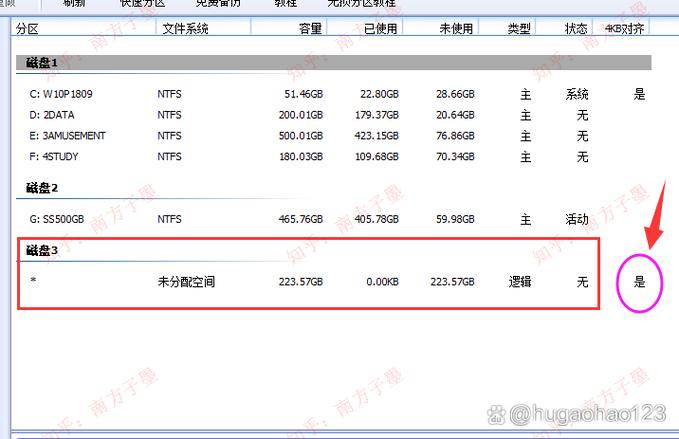Click the 465.76GB capacity value

(x=301, y=219)
